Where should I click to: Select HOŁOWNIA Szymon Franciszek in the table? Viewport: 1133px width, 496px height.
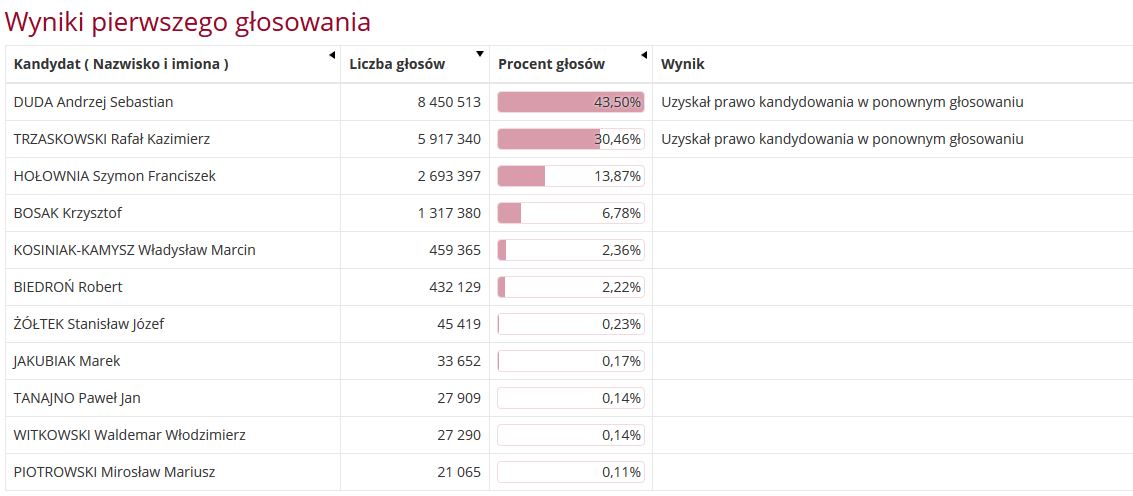pos(115,176)
